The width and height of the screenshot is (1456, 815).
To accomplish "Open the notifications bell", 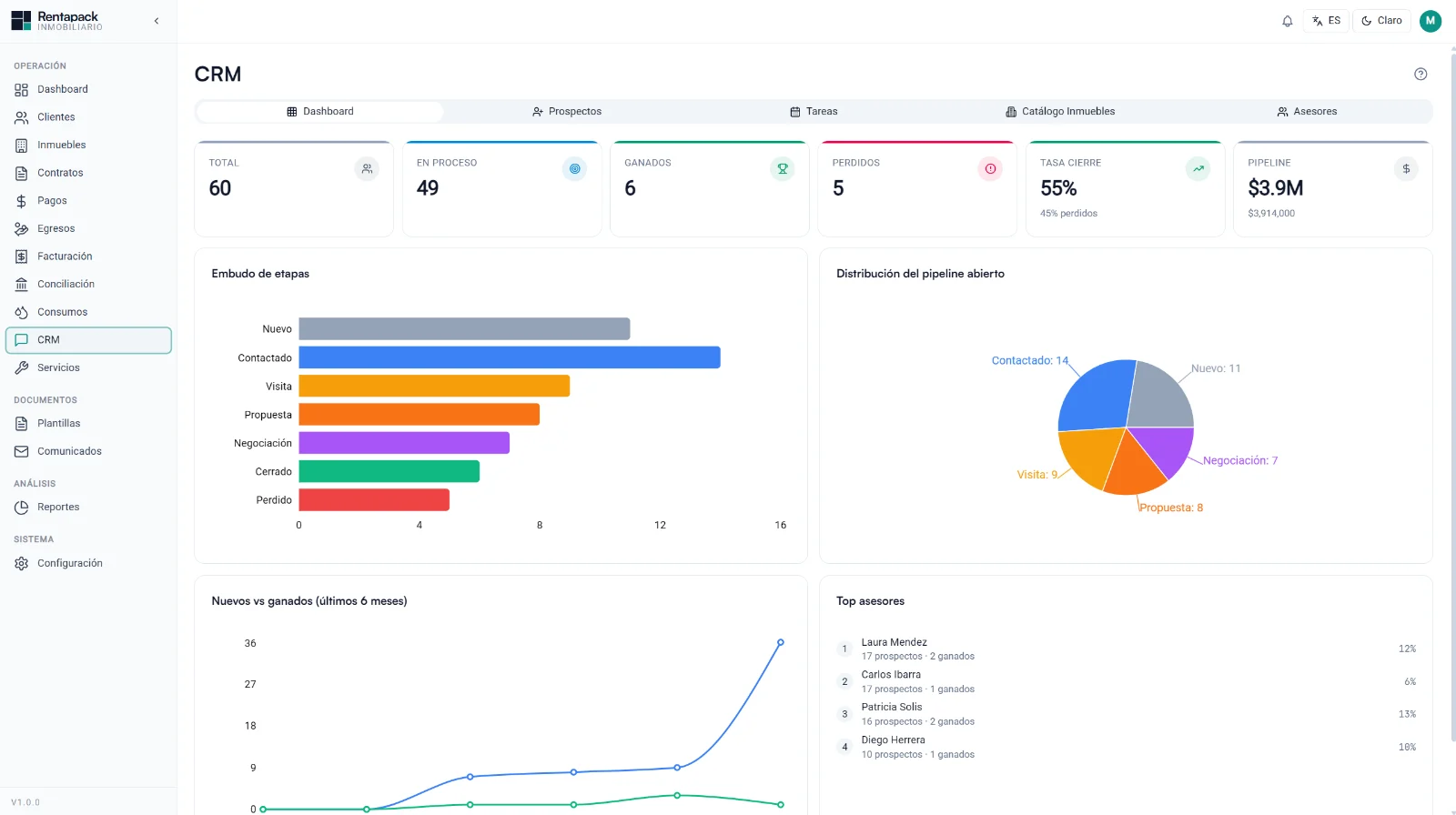I will (1287, 21).
